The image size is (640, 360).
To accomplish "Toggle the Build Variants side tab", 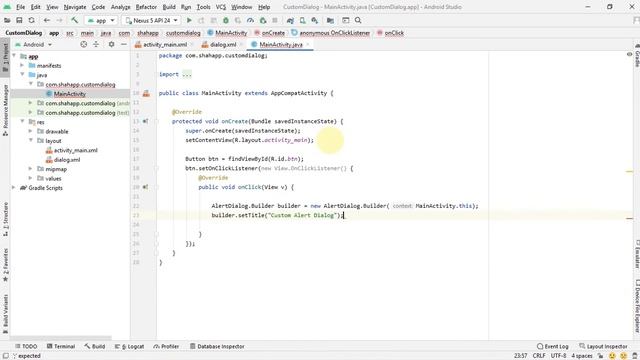I will click(x=5, y=313).
